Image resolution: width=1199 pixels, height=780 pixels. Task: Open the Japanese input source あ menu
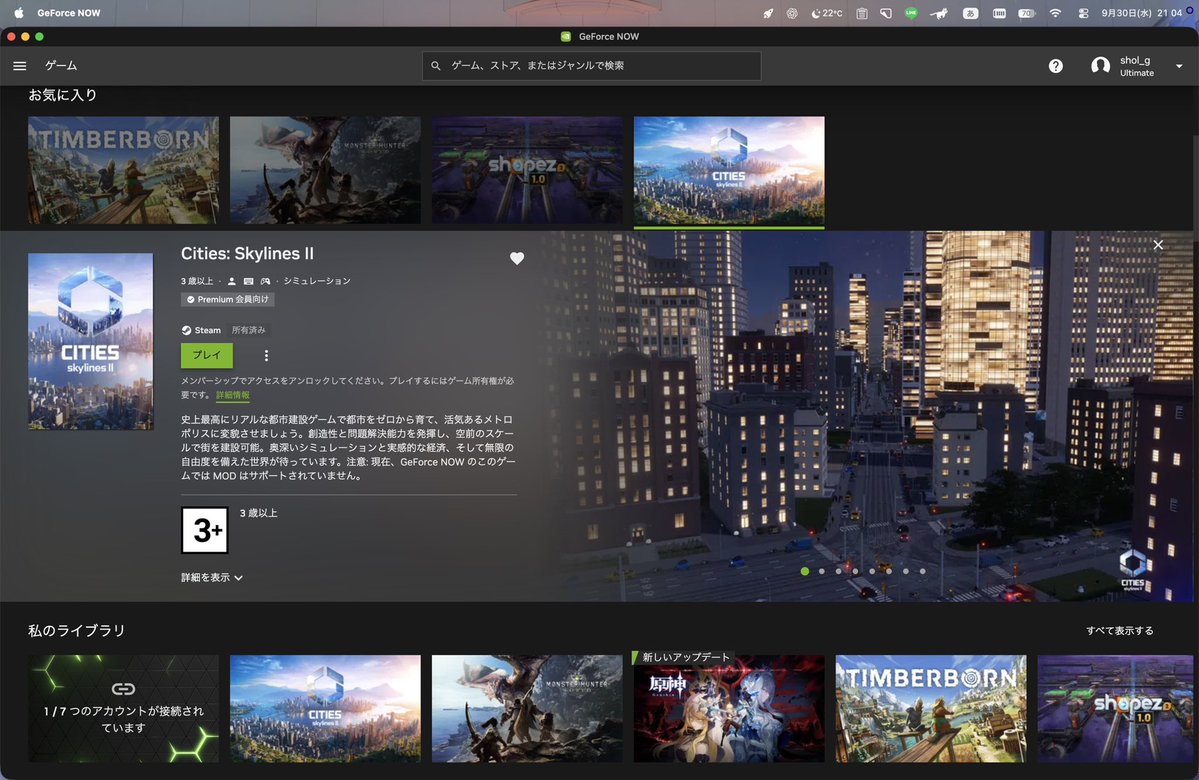(970, 13)
